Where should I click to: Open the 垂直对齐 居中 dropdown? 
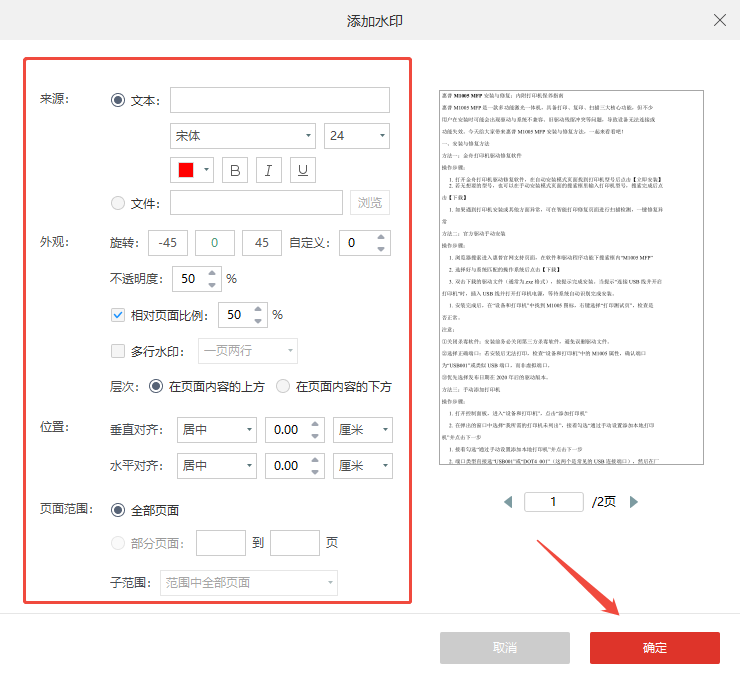click(217, 430)
